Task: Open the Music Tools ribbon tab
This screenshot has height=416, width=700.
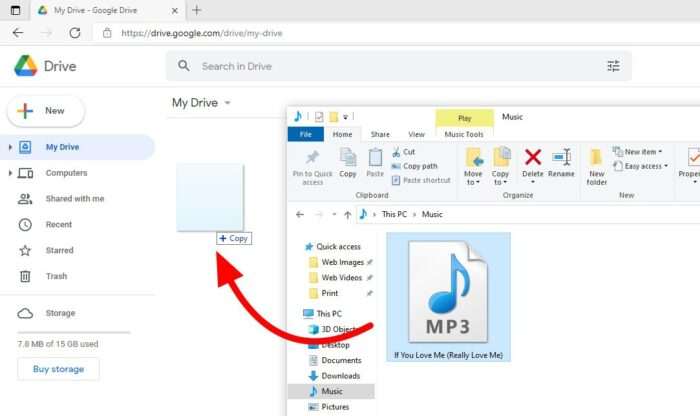Action: pos(464,134)
